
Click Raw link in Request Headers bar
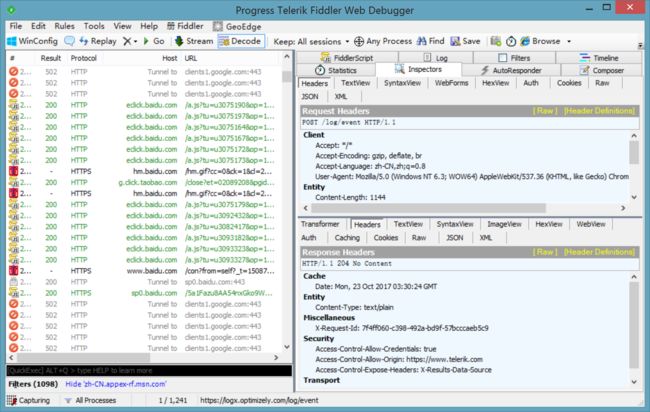click(545, 111)
